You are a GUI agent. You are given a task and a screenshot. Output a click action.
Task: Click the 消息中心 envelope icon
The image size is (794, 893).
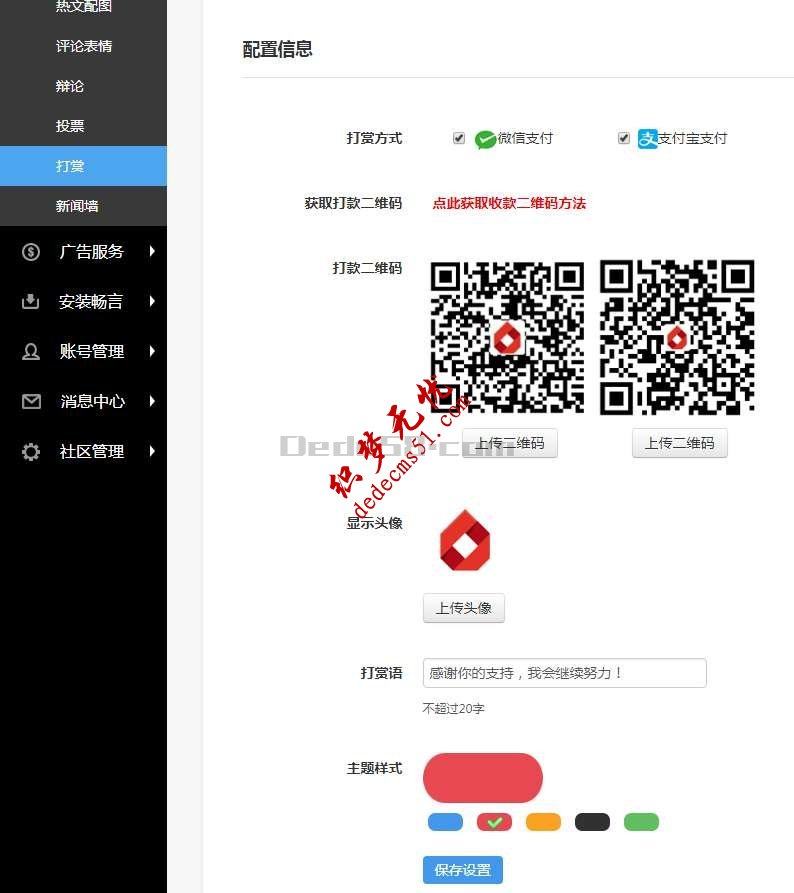(31, 402)
